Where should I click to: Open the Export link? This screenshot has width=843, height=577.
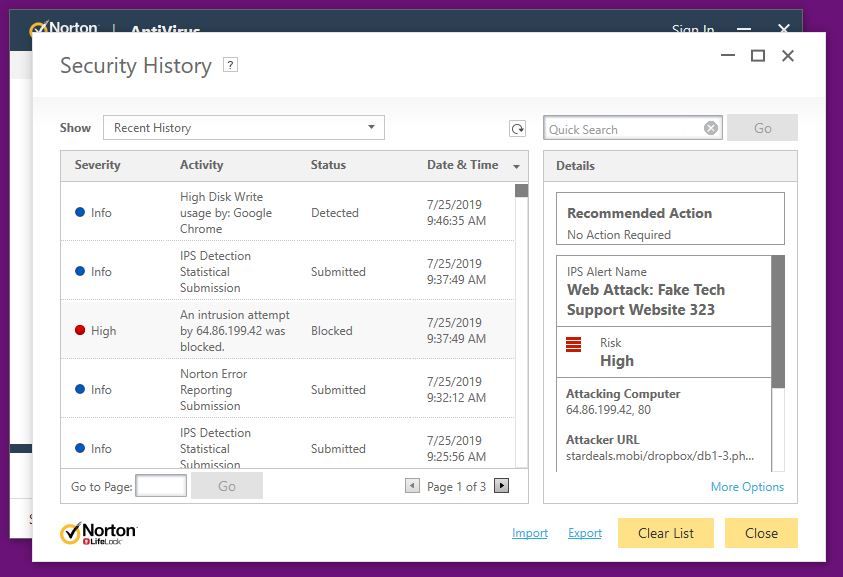tap(585, 533)
